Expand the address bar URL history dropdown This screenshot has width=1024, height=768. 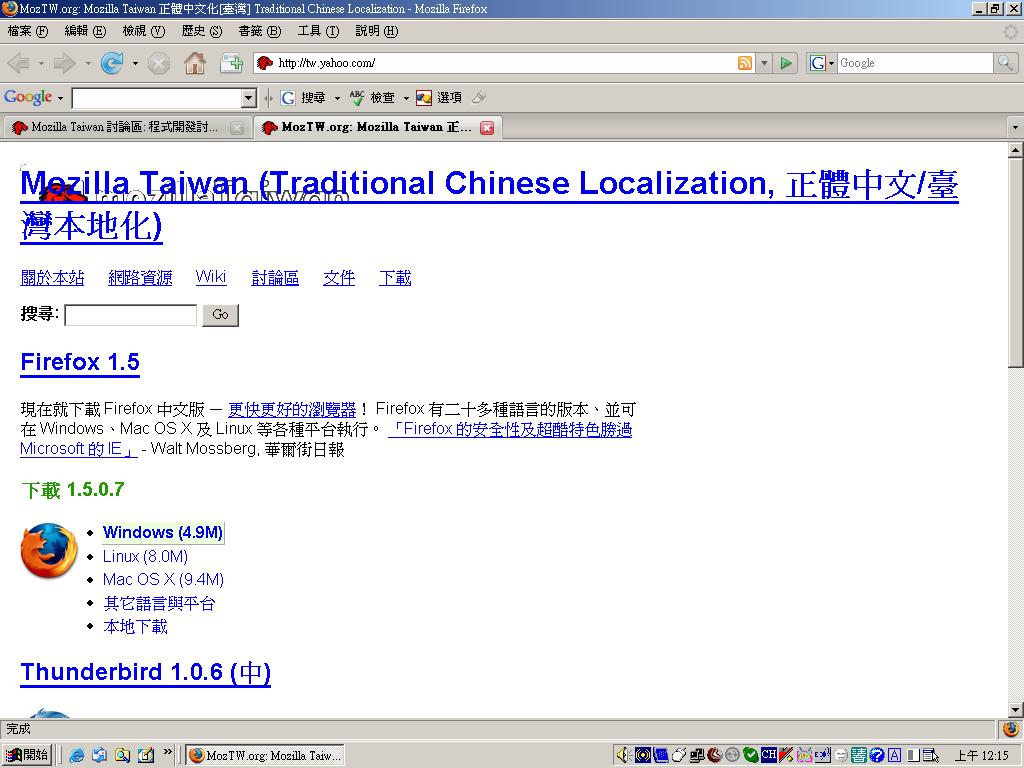764,63
